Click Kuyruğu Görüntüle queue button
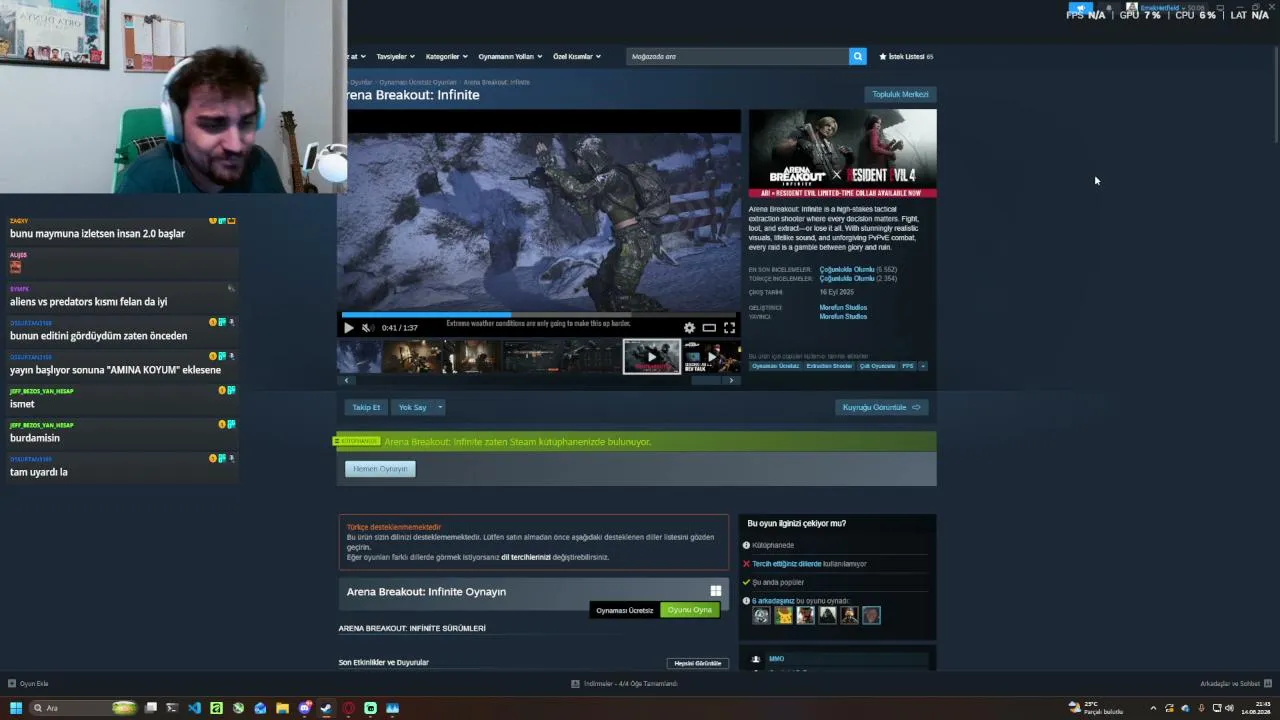This screenshot has height=720, width=1280. (881, 407)
